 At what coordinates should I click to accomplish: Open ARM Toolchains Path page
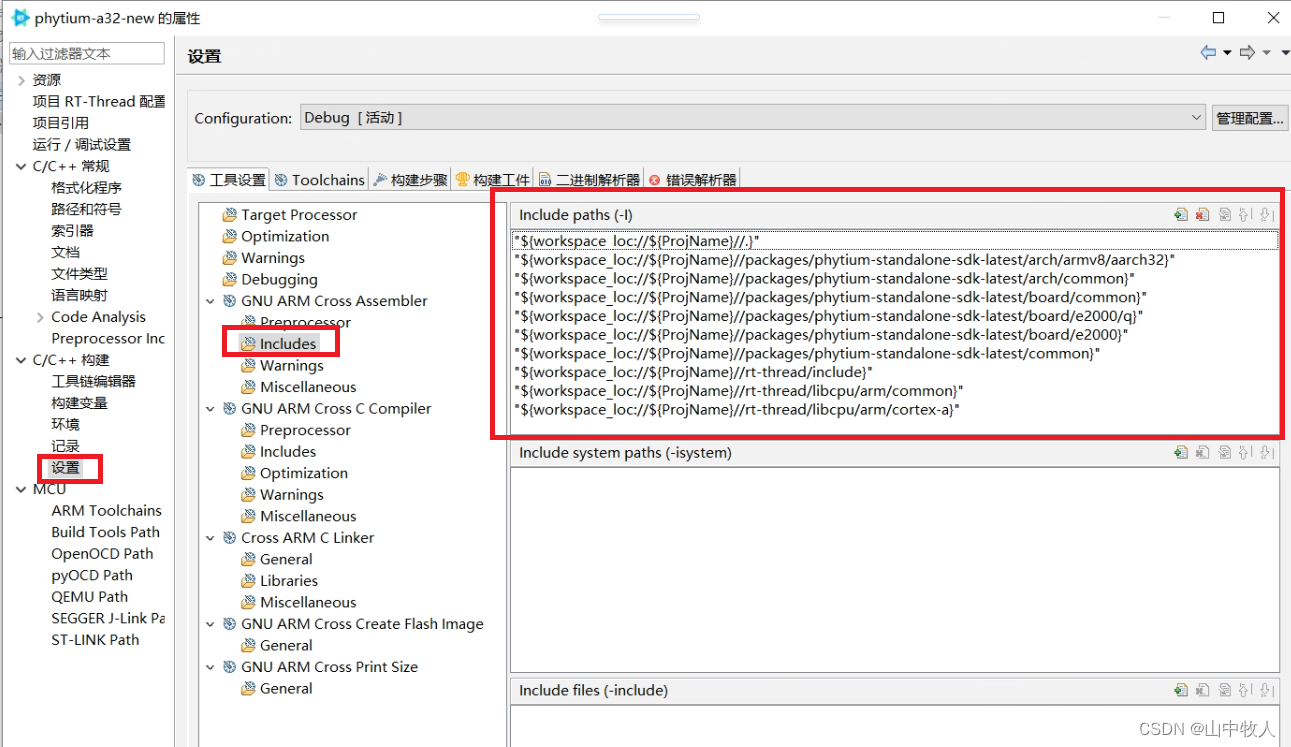[106, 511]
